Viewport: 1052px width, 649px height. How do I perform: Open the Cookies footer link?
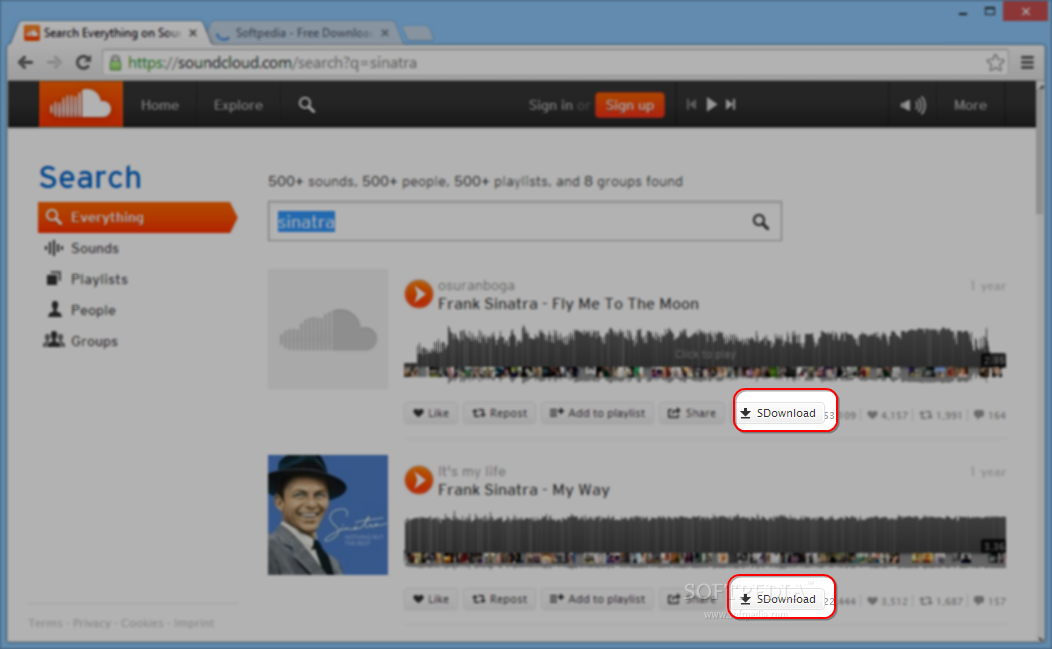click(142, 623)
